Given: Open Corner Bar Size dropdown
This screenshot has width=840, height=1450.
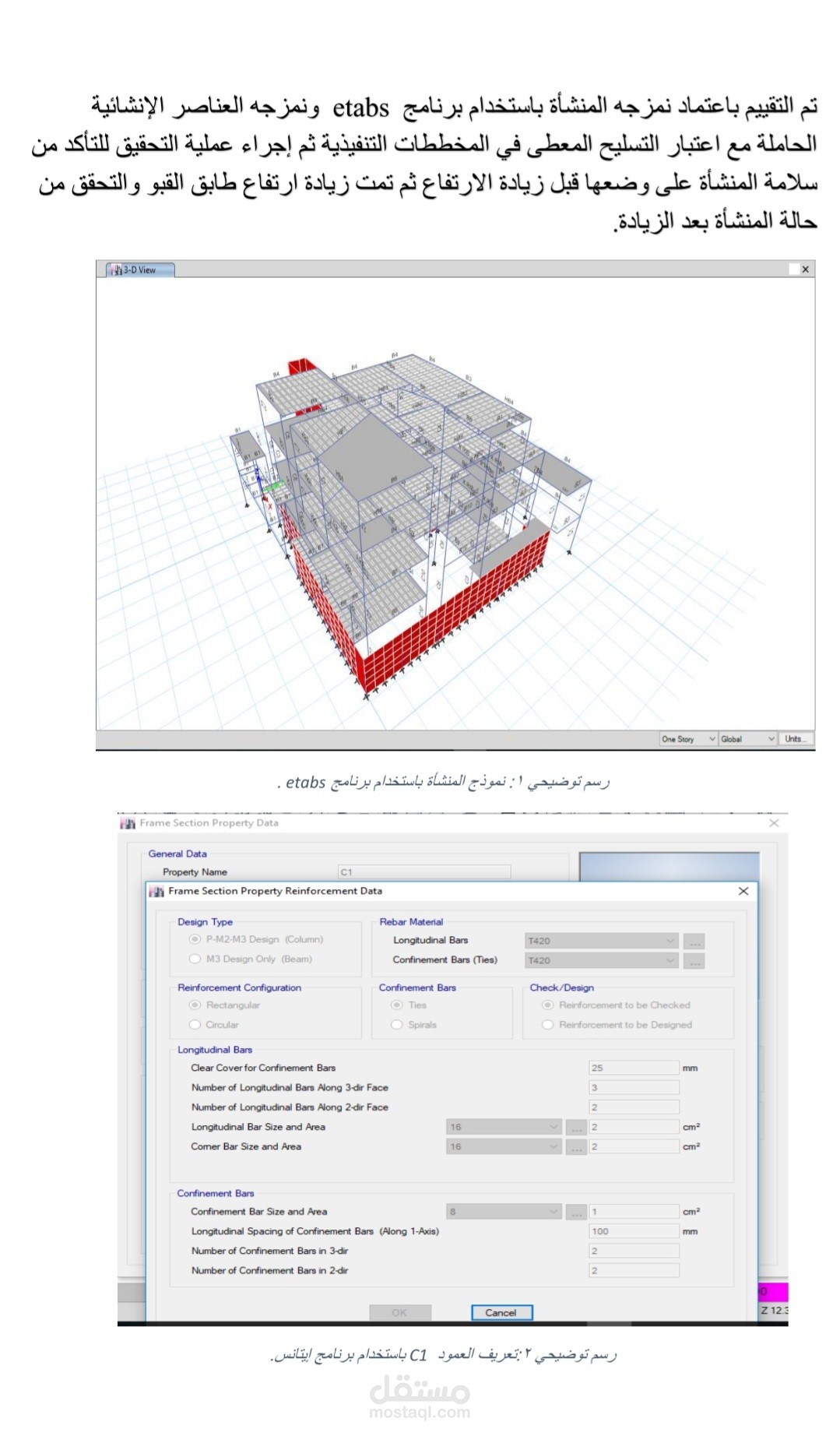Looking at the screenshot, I should pos(503,1146).
